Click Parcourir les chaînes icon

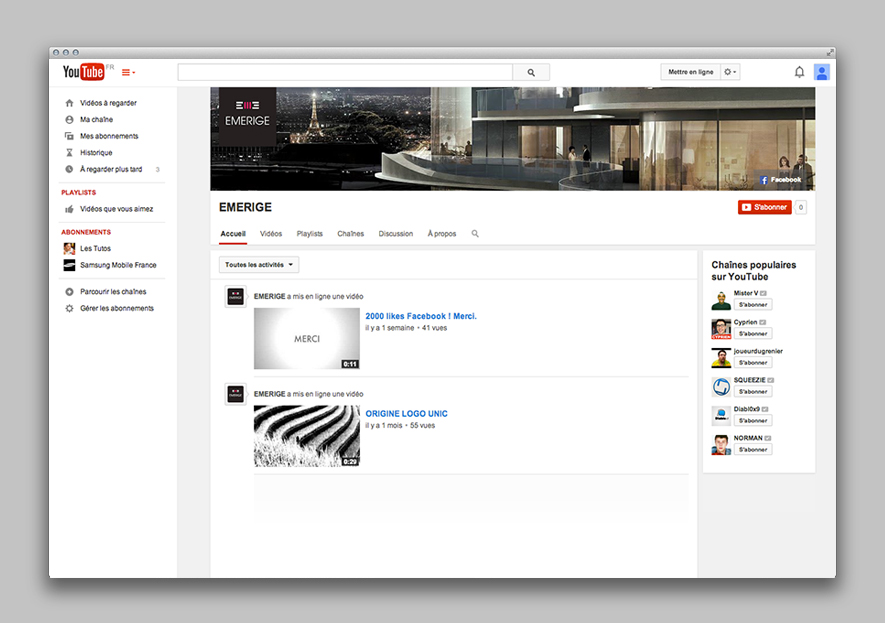pos(69,292)
